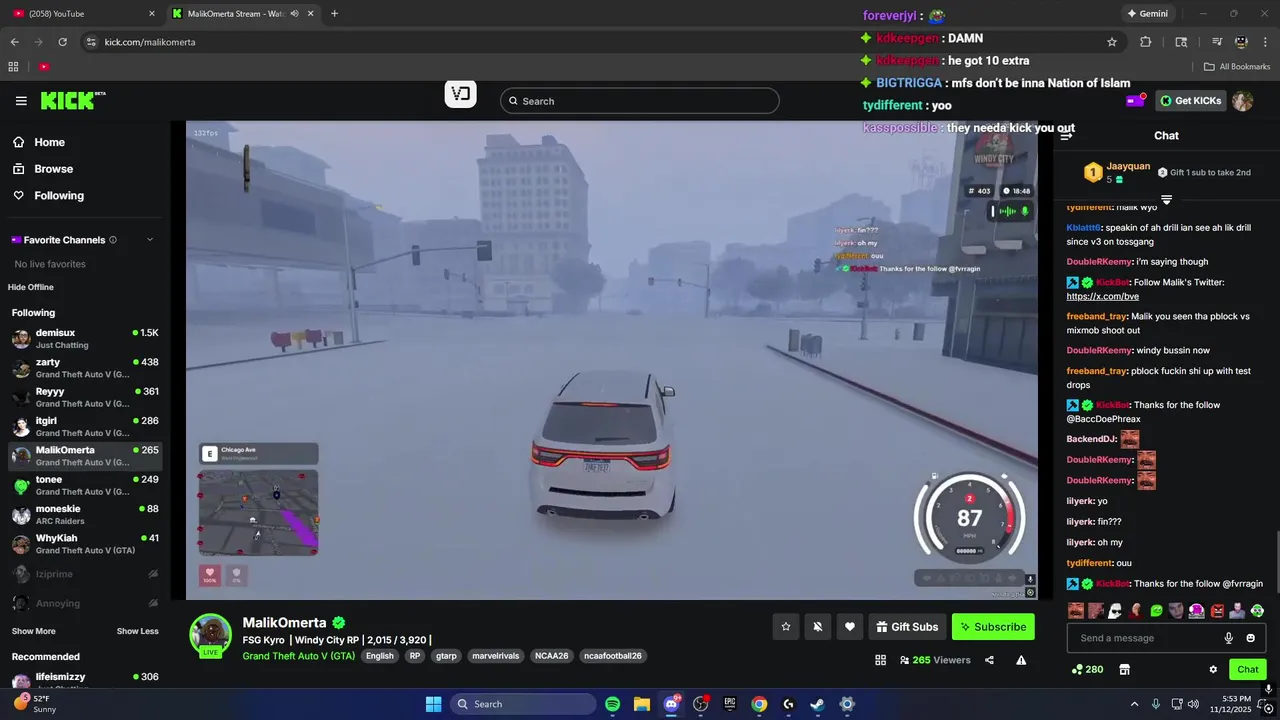The image size is (1280, 720).
Task: Click Show More under Following
Action: click(x=34, y=631)
